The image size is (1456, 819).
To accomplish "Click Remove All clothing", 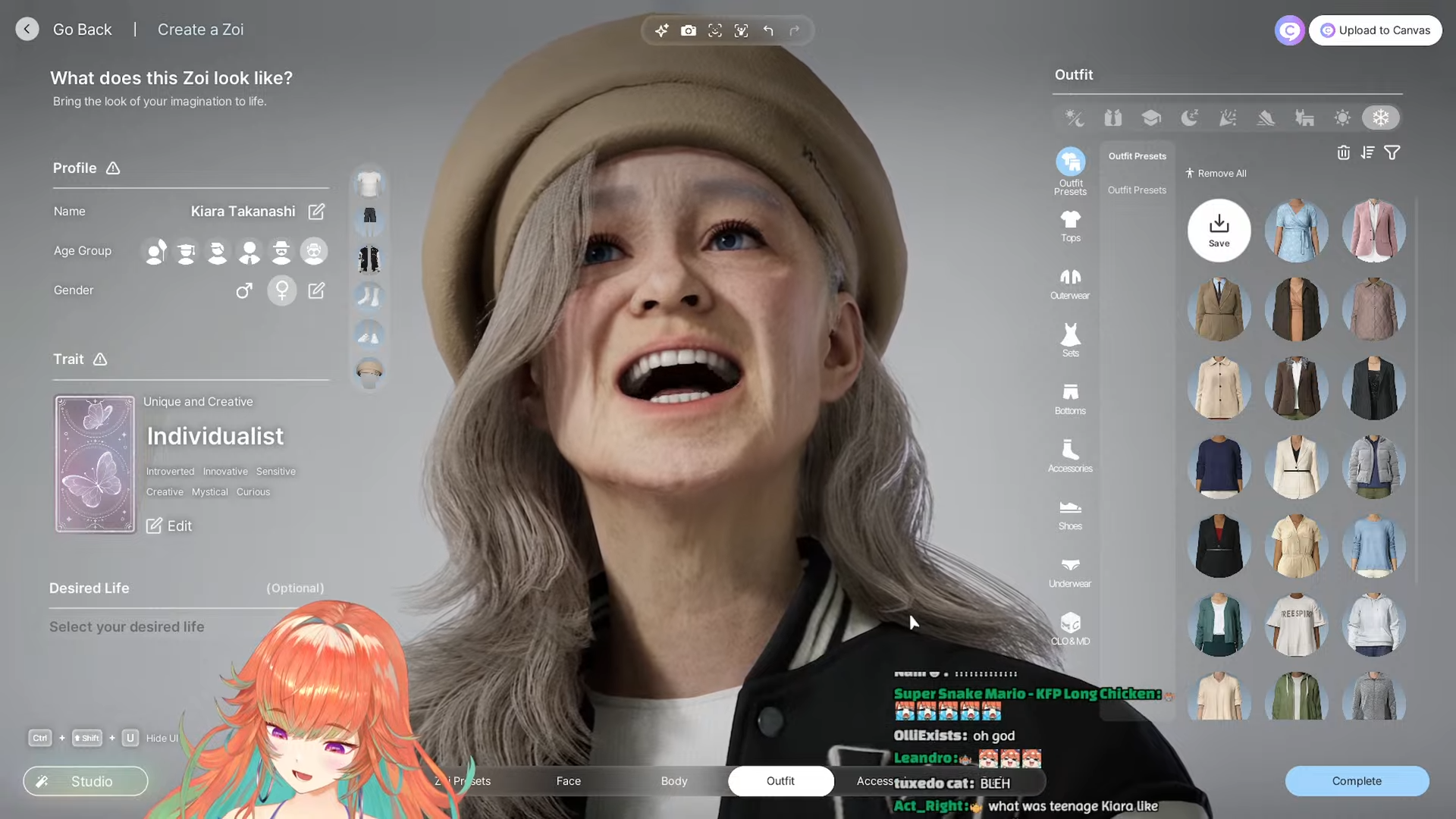I will click(1216, 174).
